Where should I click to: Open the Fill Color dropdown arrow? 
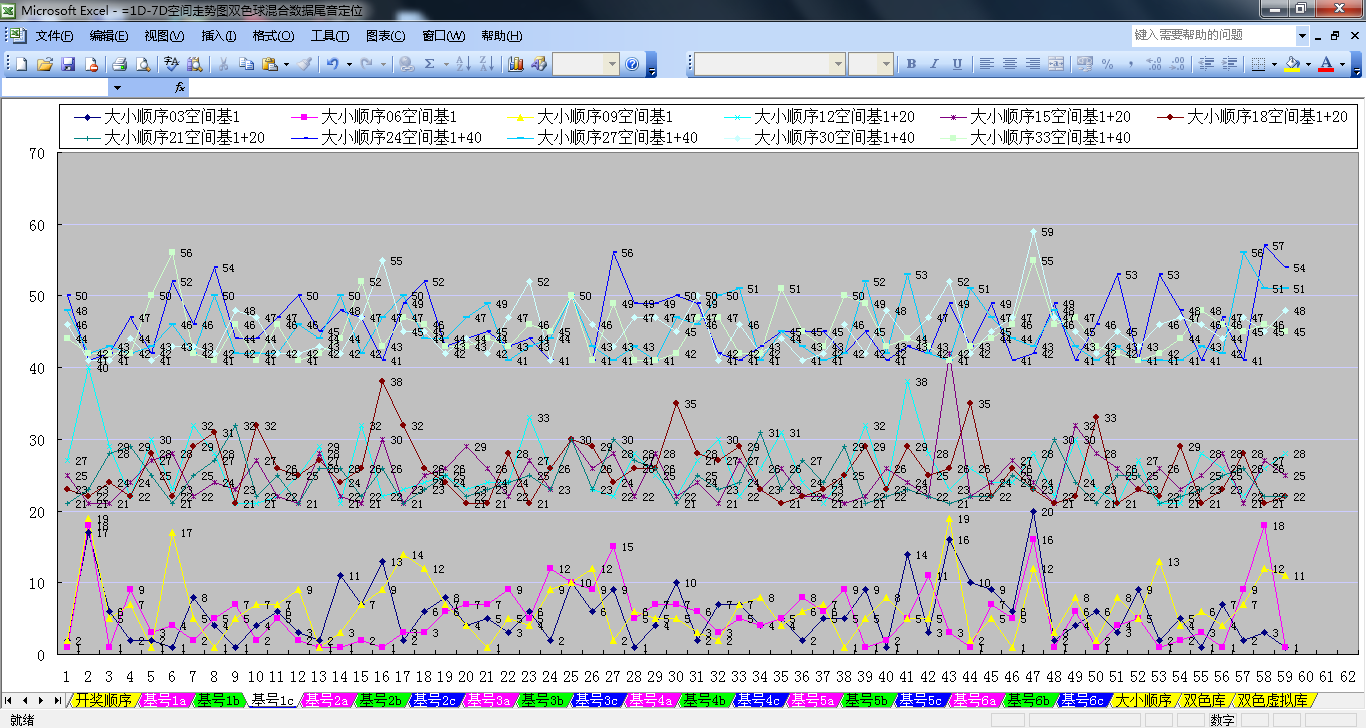[x=1308, y=64]
